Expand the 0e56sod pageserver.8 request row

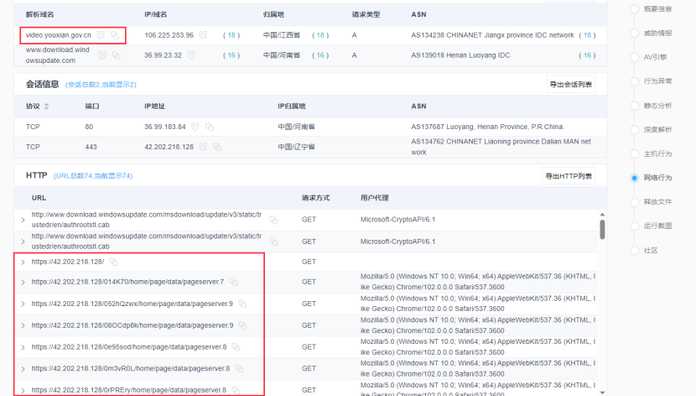[23, 347]
